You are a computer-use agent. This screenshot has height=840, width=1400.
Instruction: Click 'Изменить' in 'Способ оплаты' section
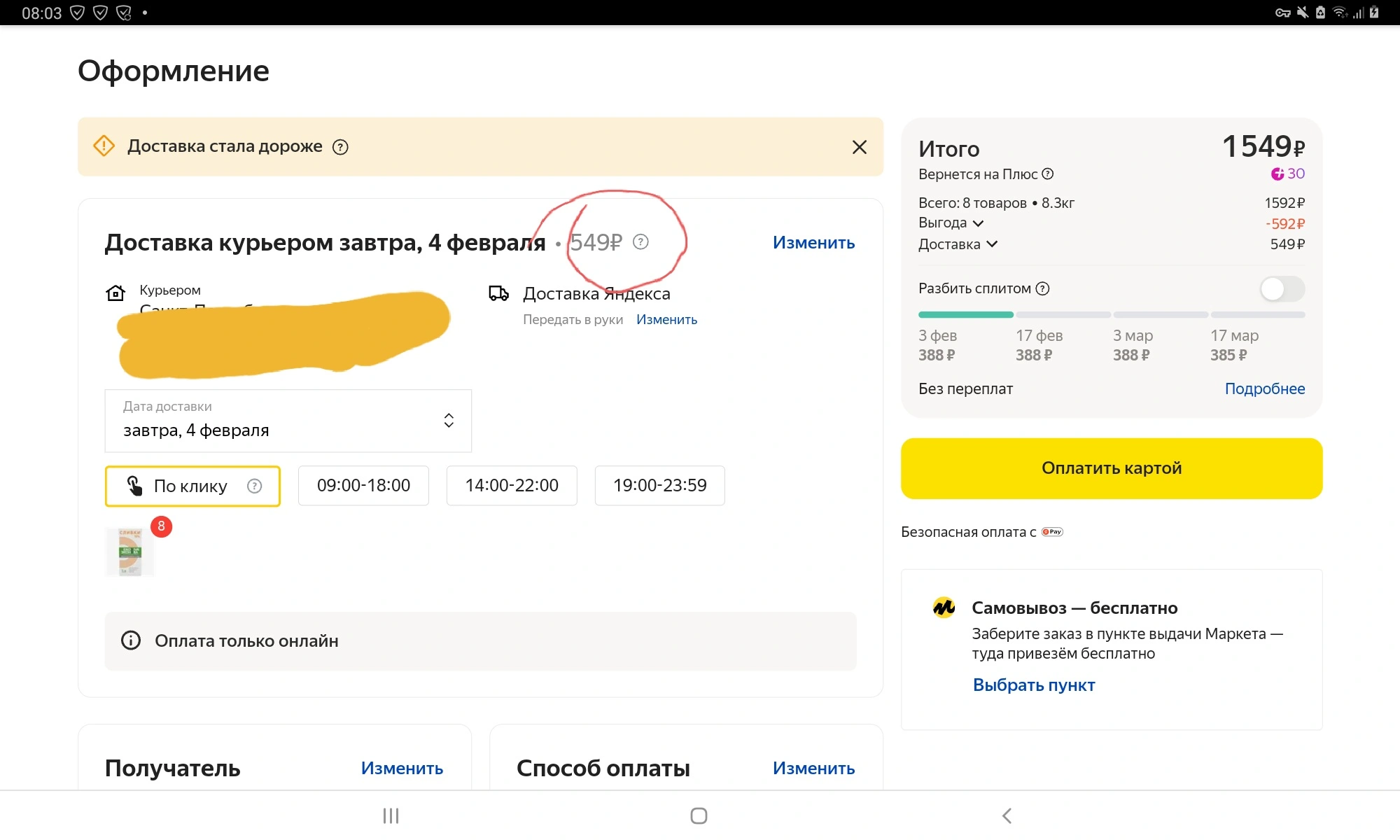click(x=813, y=769)
